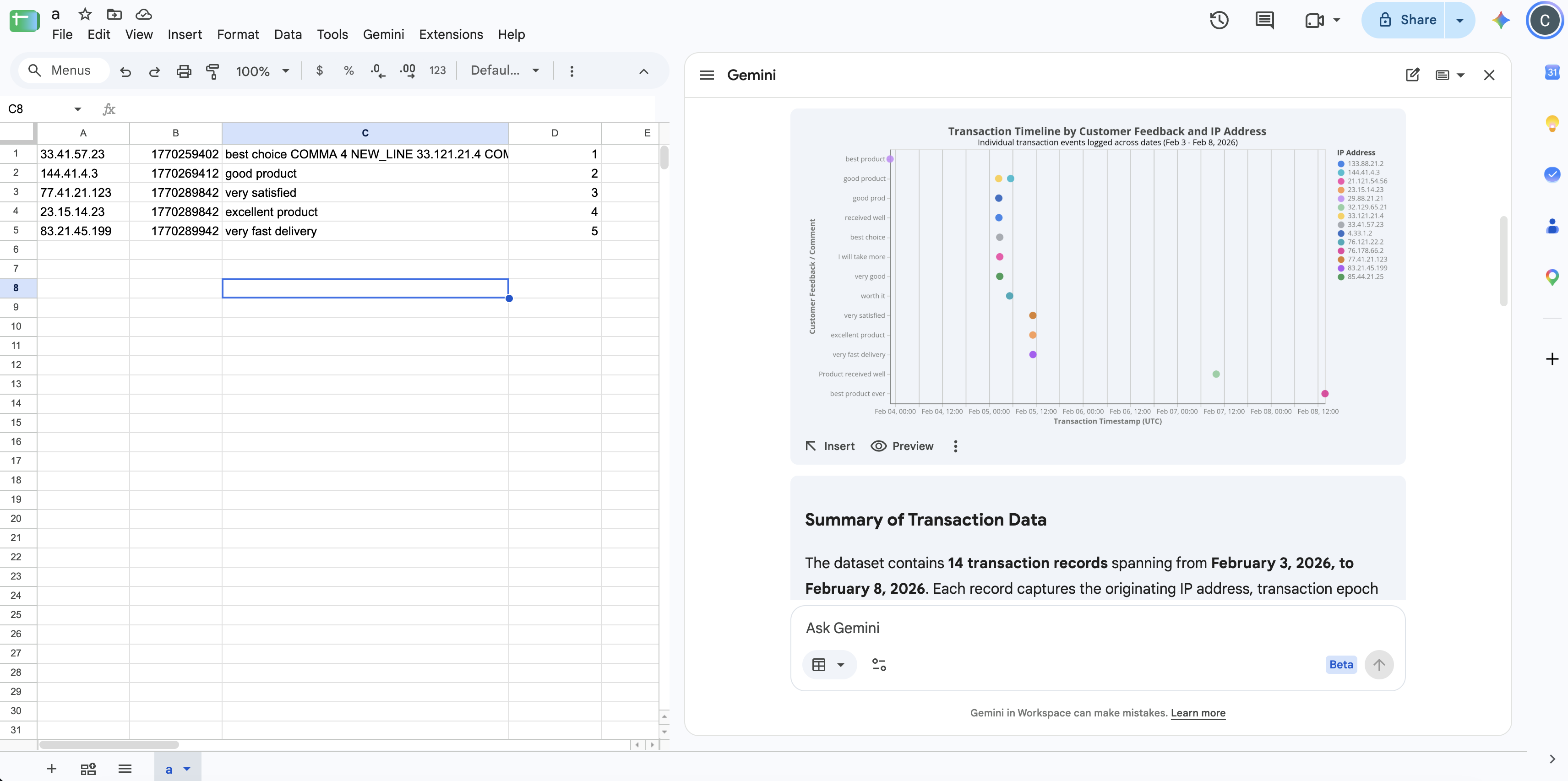Send the Gemini prompt
The height and width of the screenshot is (781, 1568).
[x=1379, y=665]
